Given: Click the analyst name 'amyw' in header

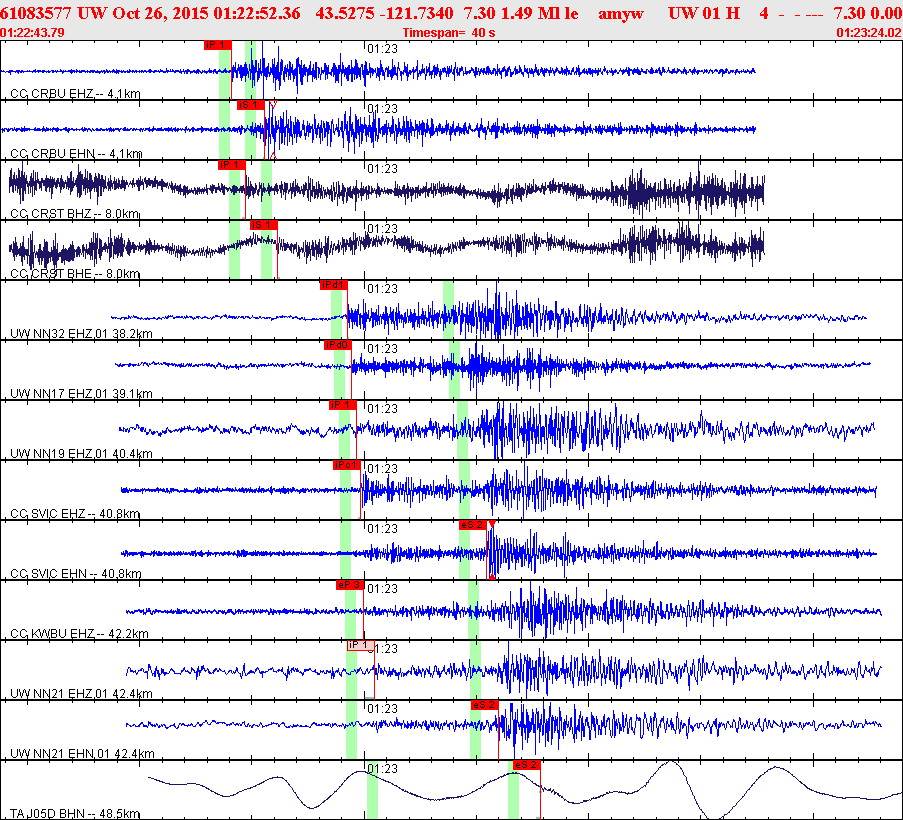Looking at the screenshot, I should (621, 13).
